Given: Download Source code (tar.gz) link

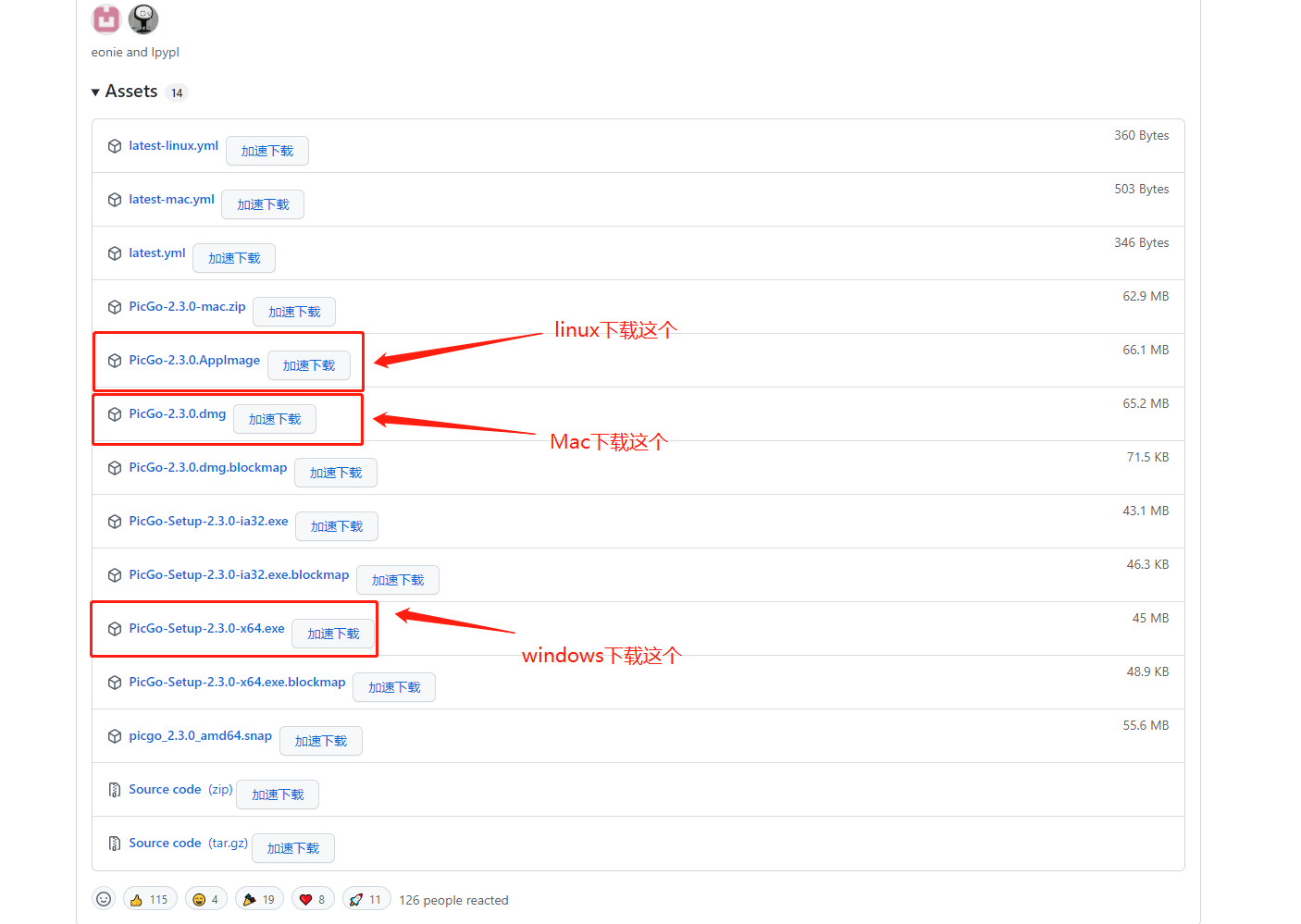Looking at the screenshot, I should (189, 843).
